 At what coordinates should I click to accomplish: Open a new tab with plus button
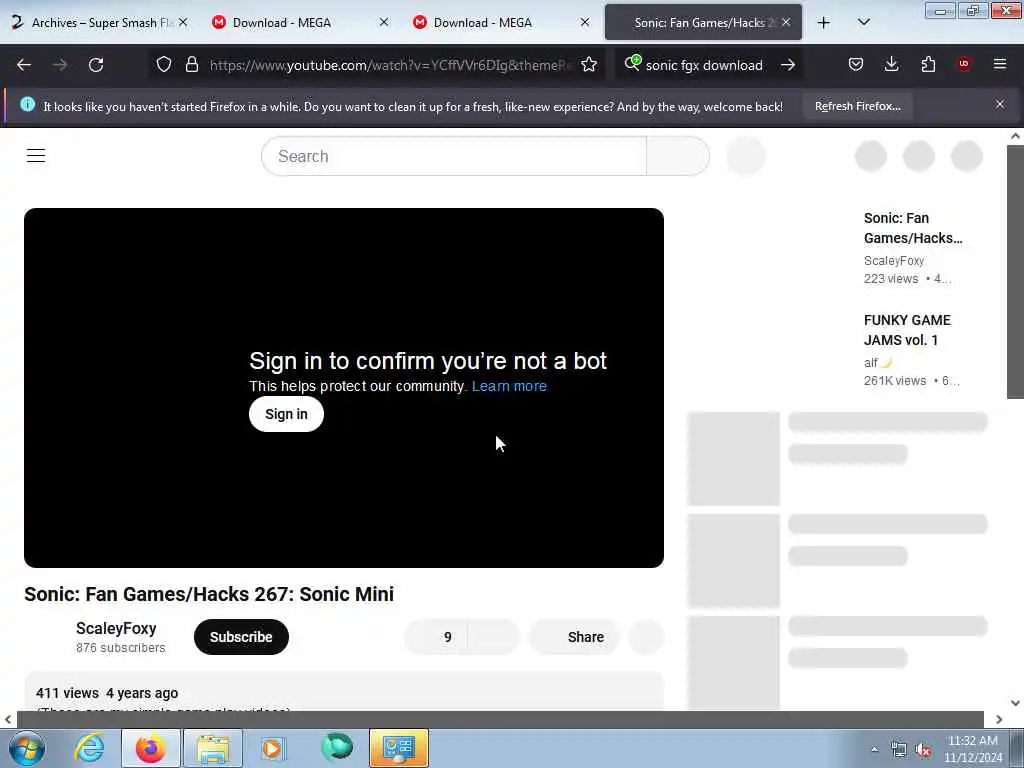click(824, 23)
